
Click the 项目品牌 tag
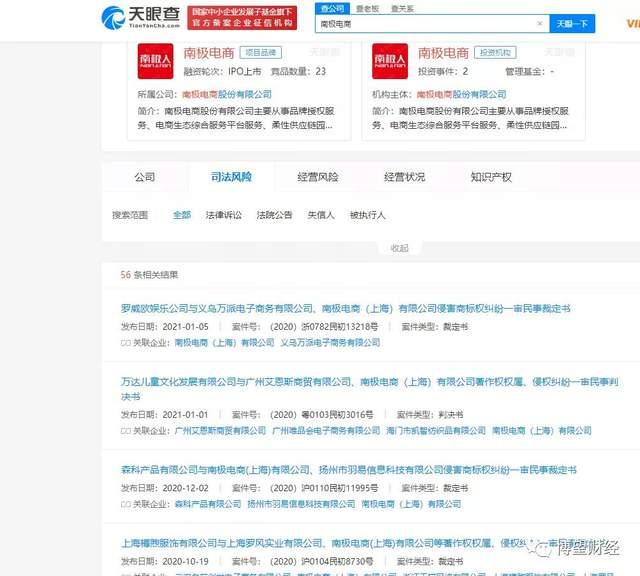260,52
